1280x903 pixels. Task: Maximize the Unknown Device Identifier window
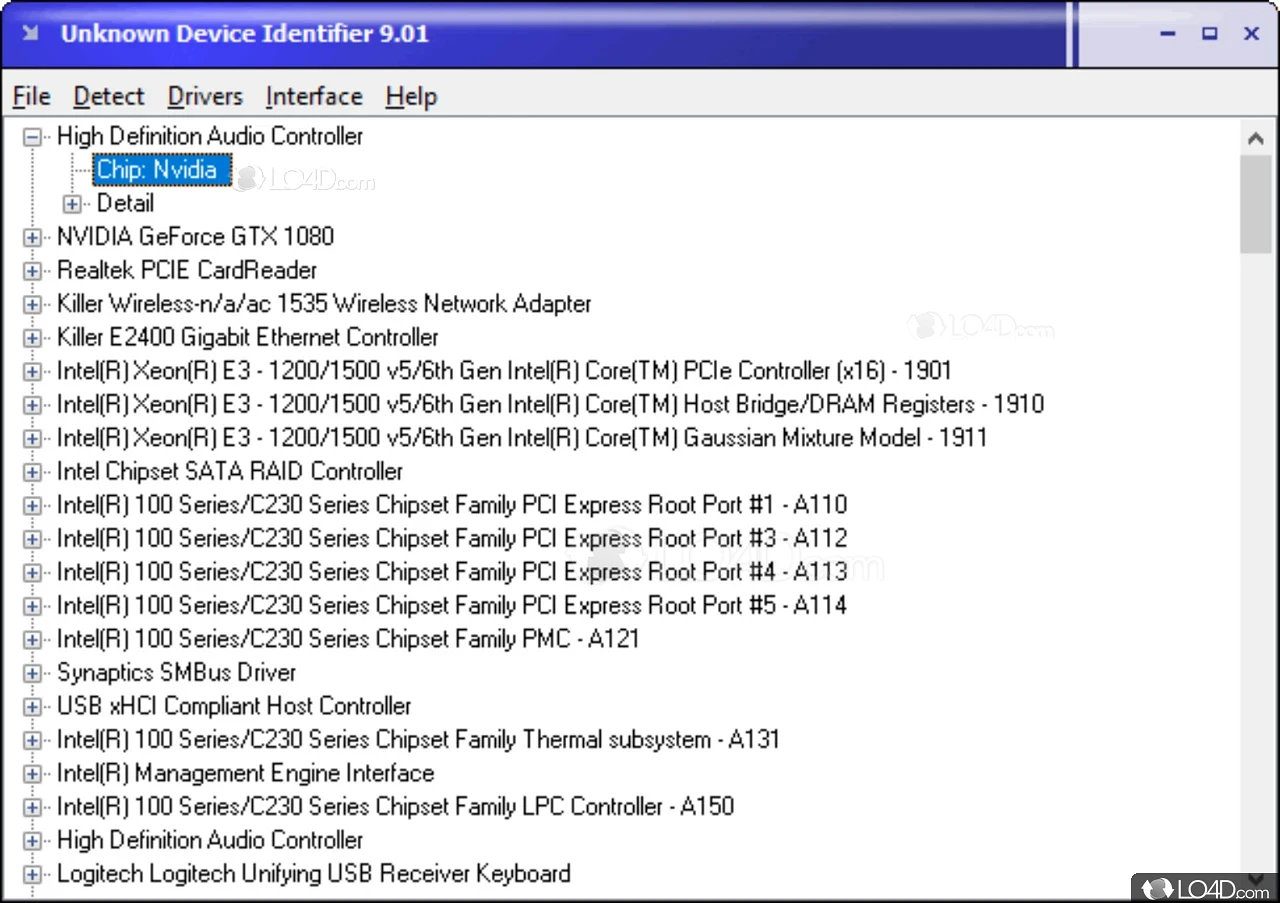coord(1210,33)
